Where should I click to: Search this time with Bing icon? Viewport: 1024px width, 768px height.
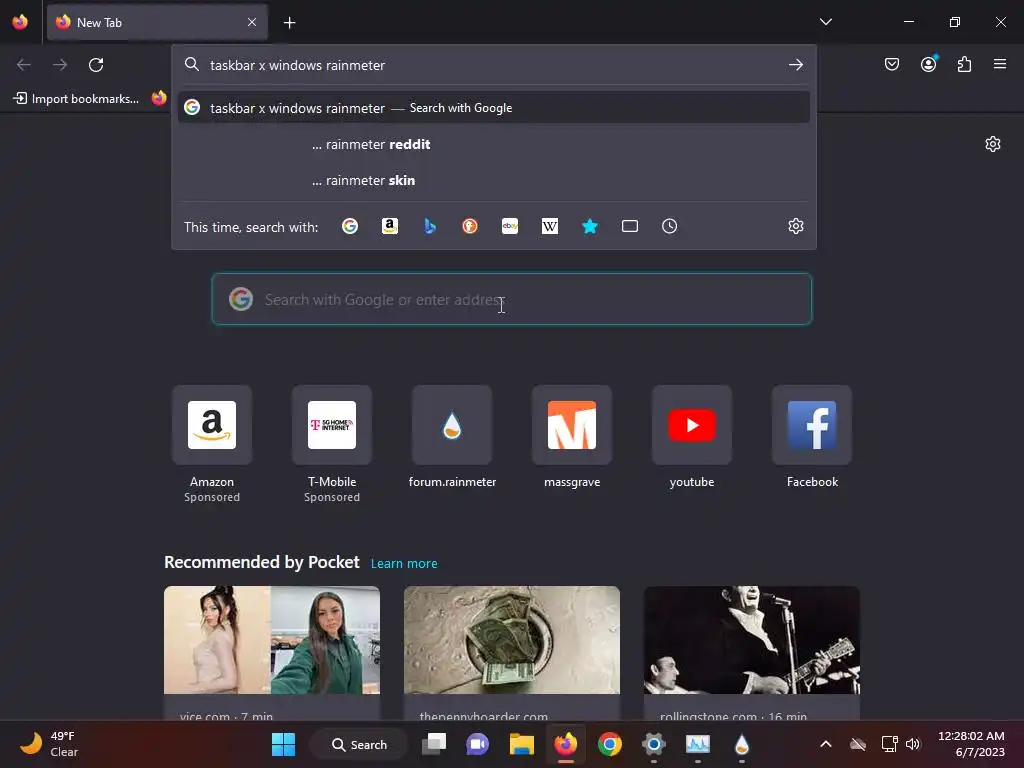click(x=430, y=227)
